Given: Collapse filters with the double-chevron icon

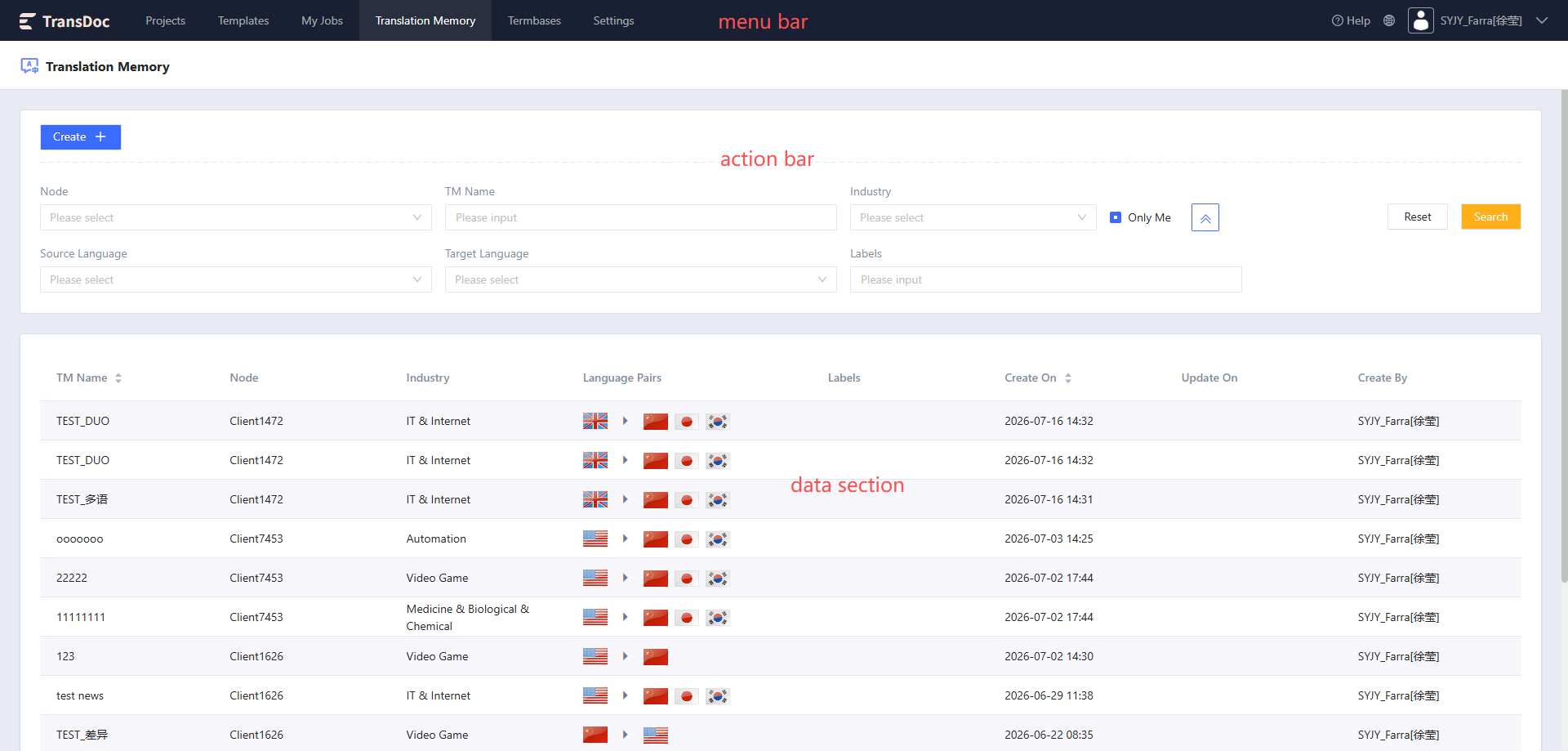Looking at the screenshot, I should (1205, 217).
